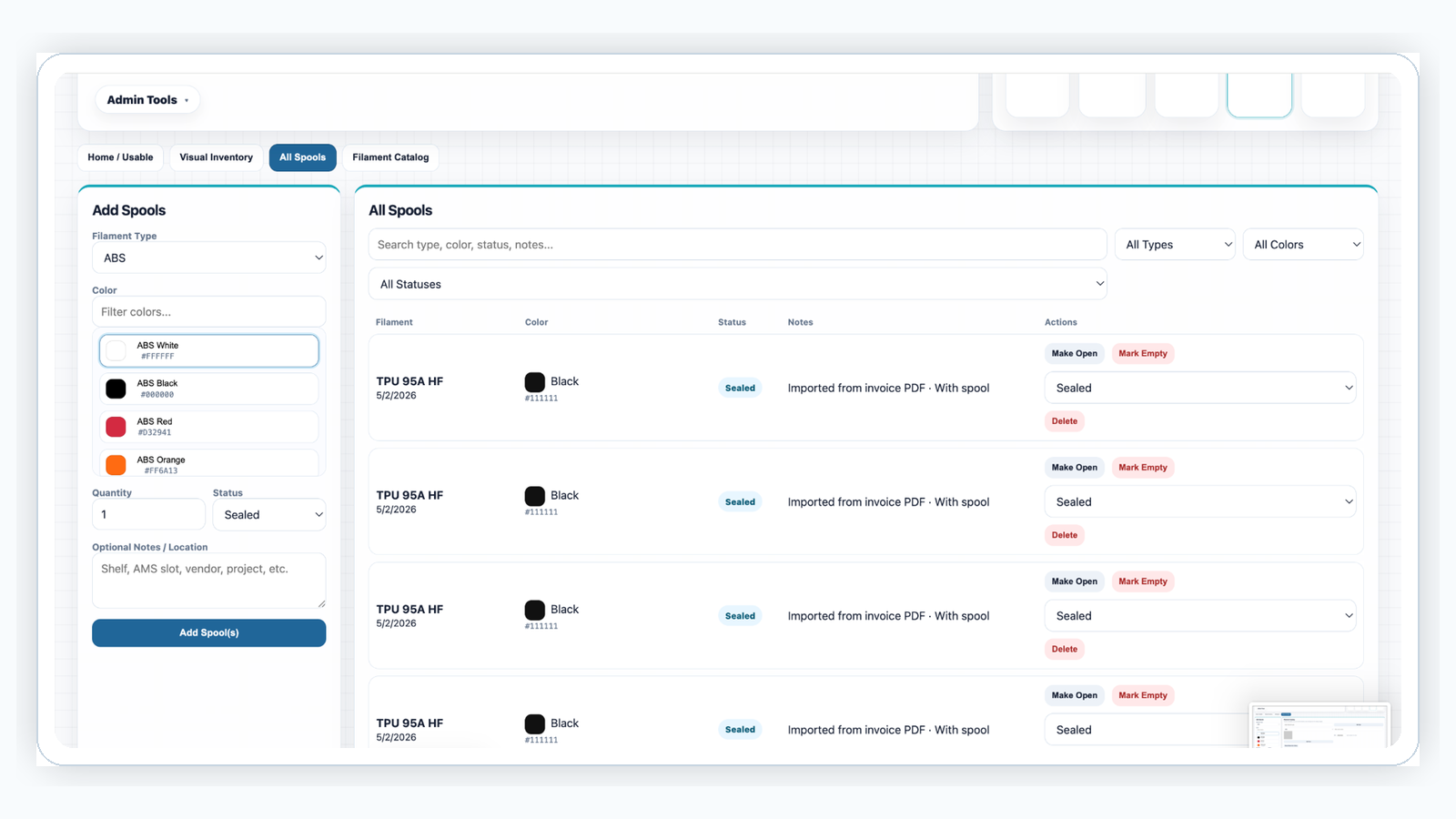1456x819 pixels.
Task: Go to the Filament Catalog tab
Action: (390, 157)
